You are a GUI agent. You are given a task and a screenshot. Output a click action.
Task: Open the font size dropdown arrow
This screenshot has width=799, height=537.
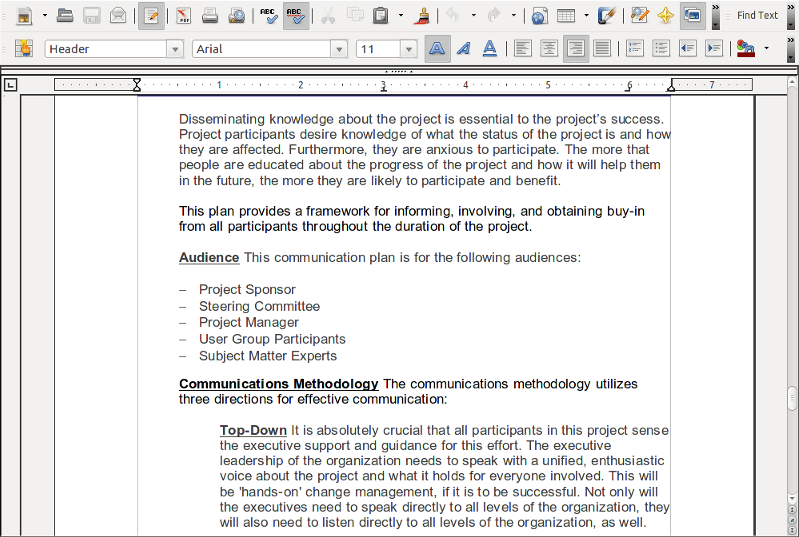(x=409, y=49)
